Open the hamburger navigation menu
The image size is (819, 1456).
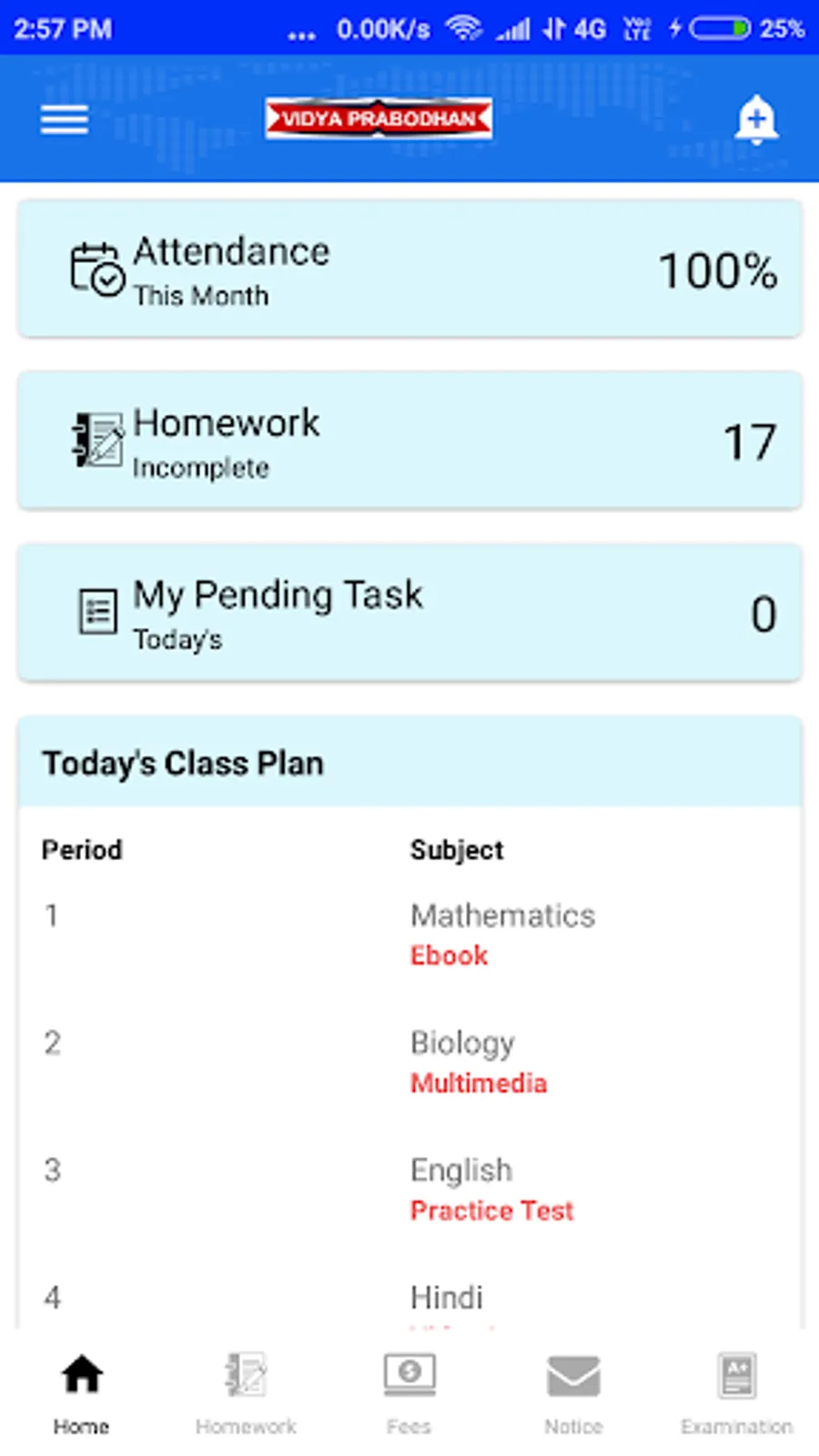pyautogui.click(x=65, y=119)
